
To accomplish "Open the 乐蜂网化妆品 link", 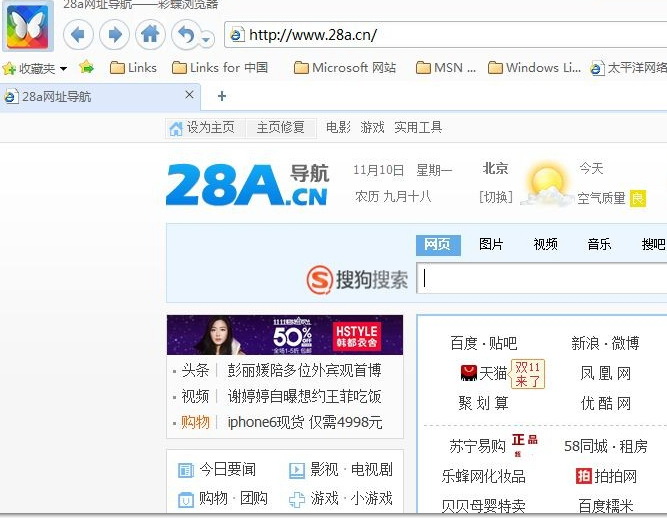I will coord(484,476).
